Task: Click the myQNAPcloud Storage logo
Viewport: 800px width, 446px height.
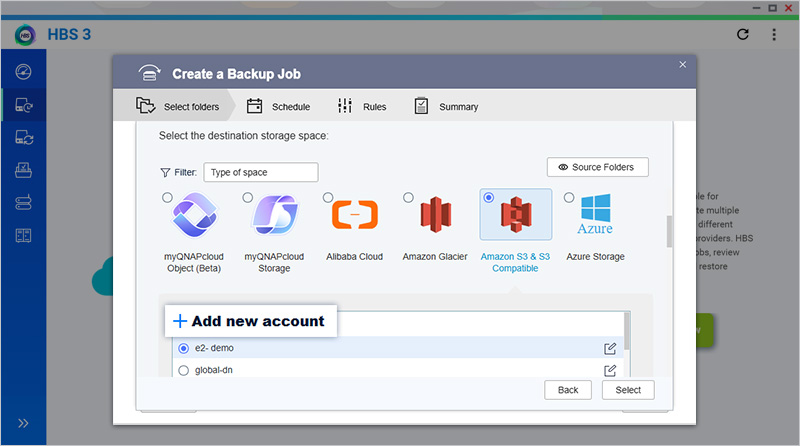Action: [x=275, y=215]
